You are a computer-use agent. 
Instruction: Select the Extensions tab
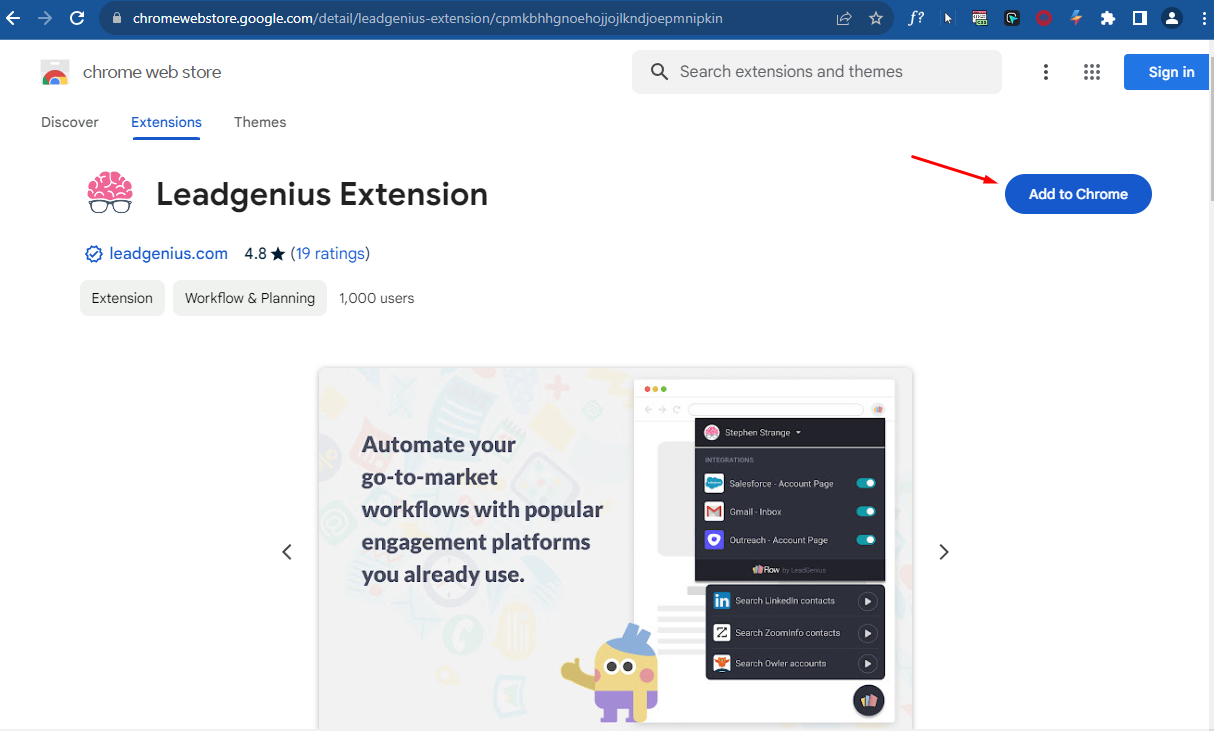166,122
